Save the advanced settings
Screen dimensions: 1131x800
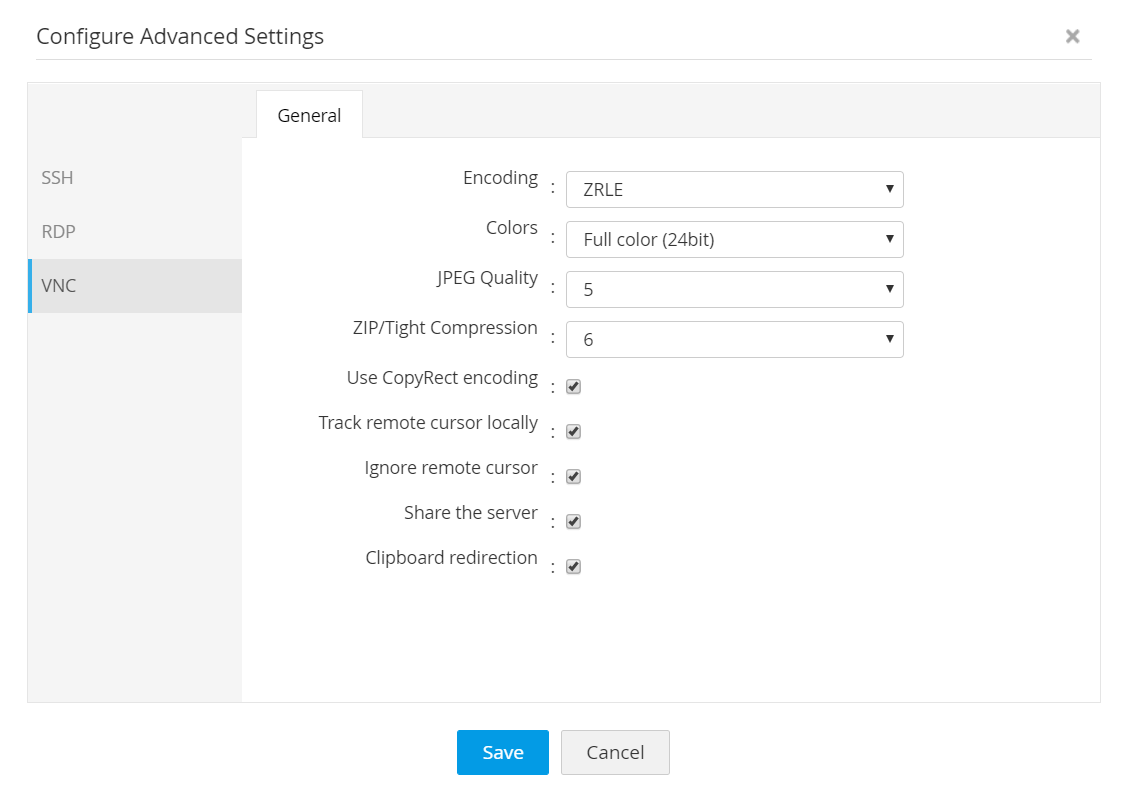coord(503,753)
